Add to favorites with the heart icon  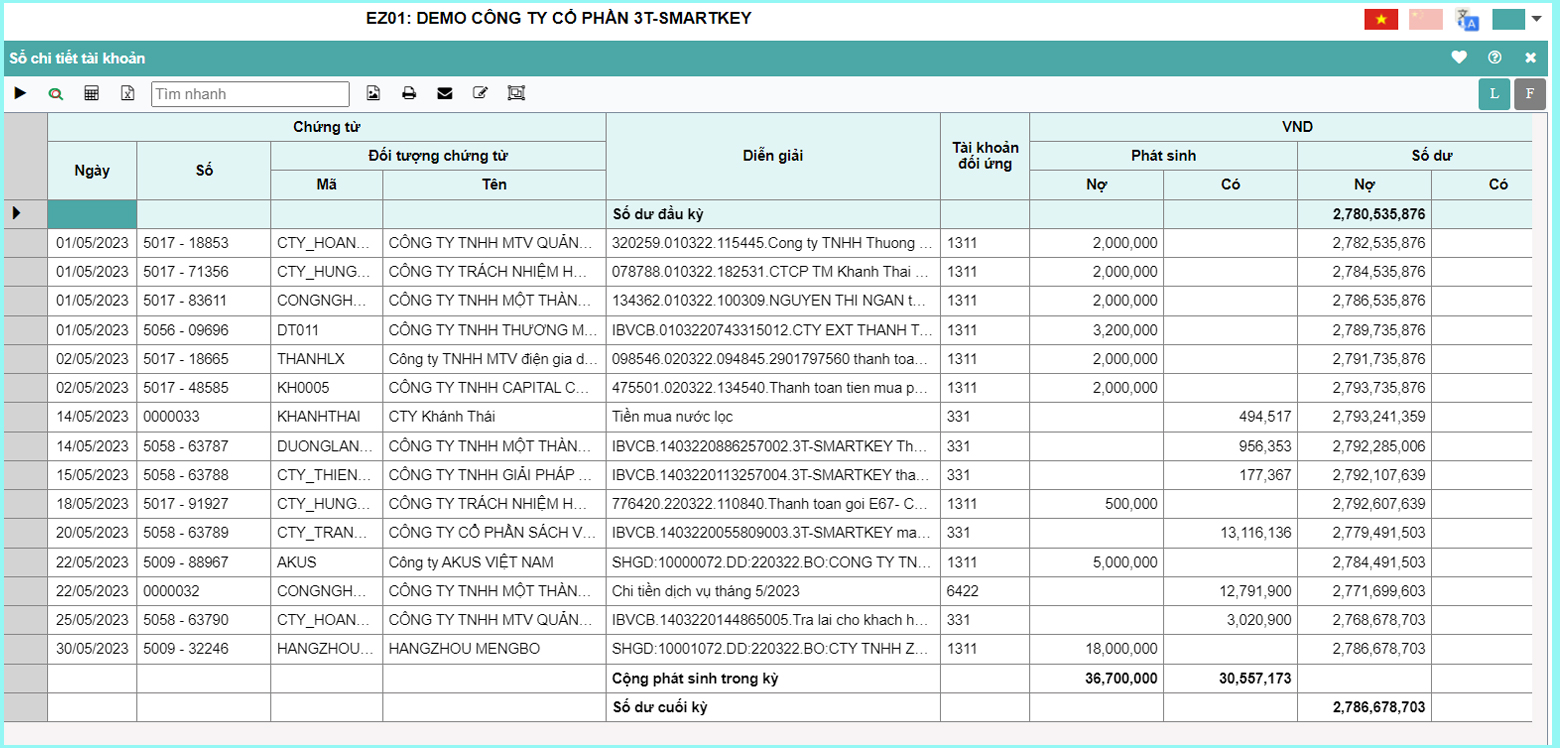(1459, 58)
